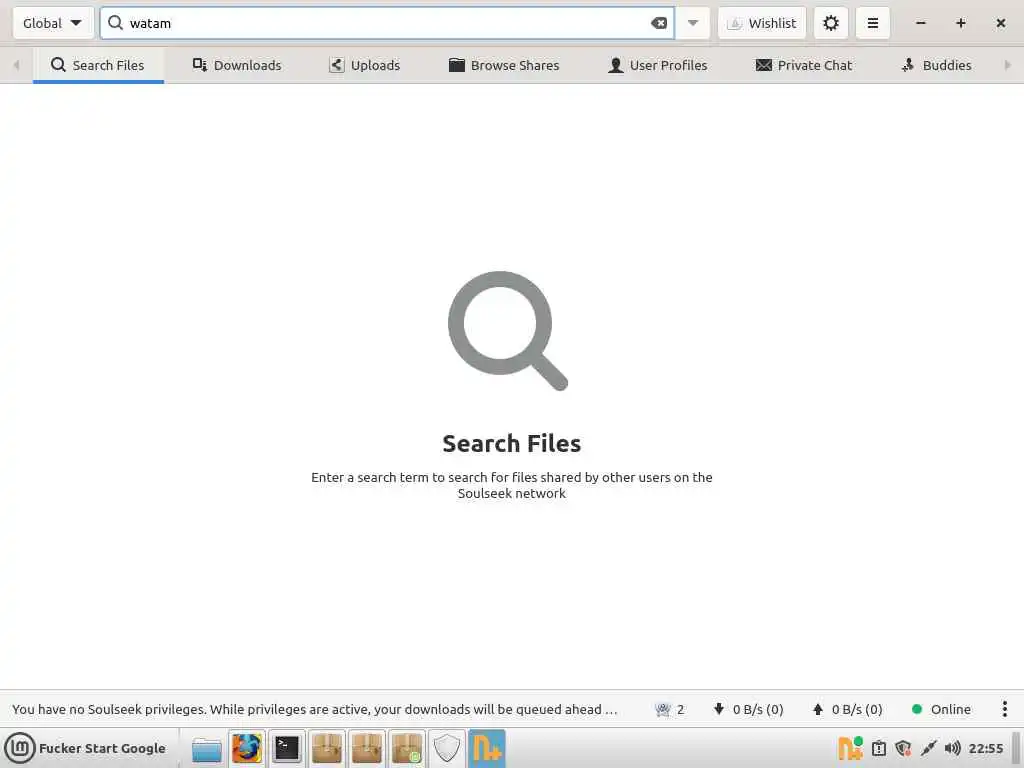Open preferences with the gear icon

831,23
